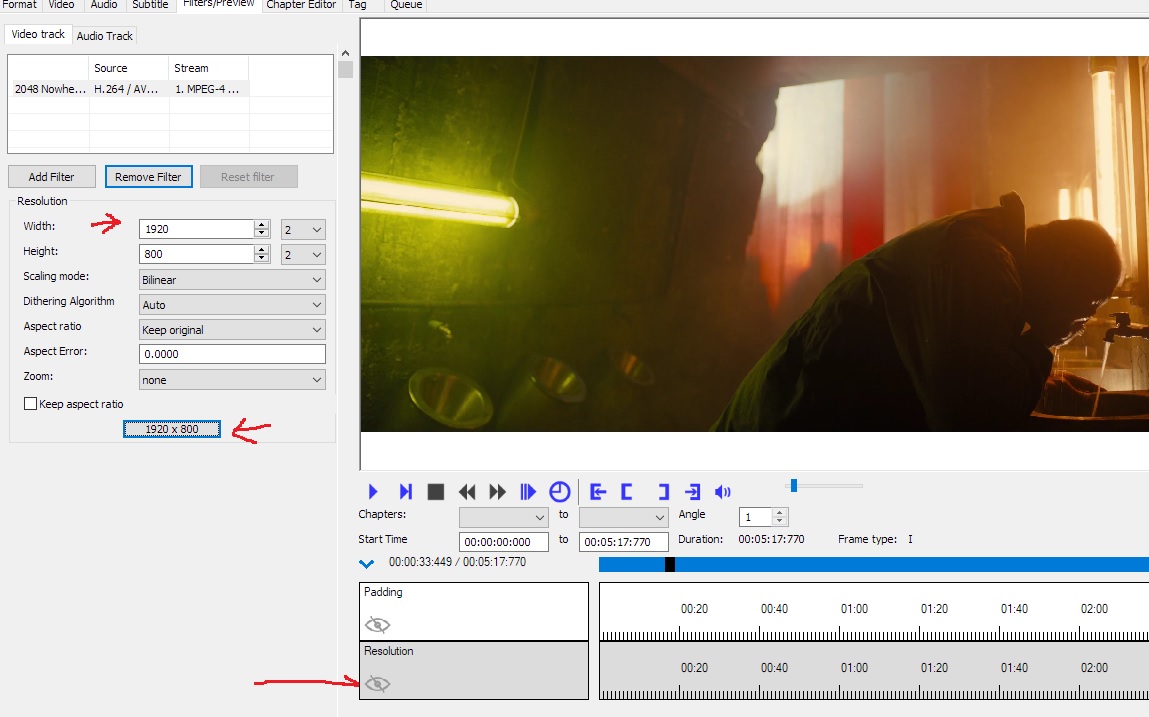Image resolution: width=1149 pixels, height=717 pixels.
Task: Increase Height with the stepper arrows
Action: [262, 250]
